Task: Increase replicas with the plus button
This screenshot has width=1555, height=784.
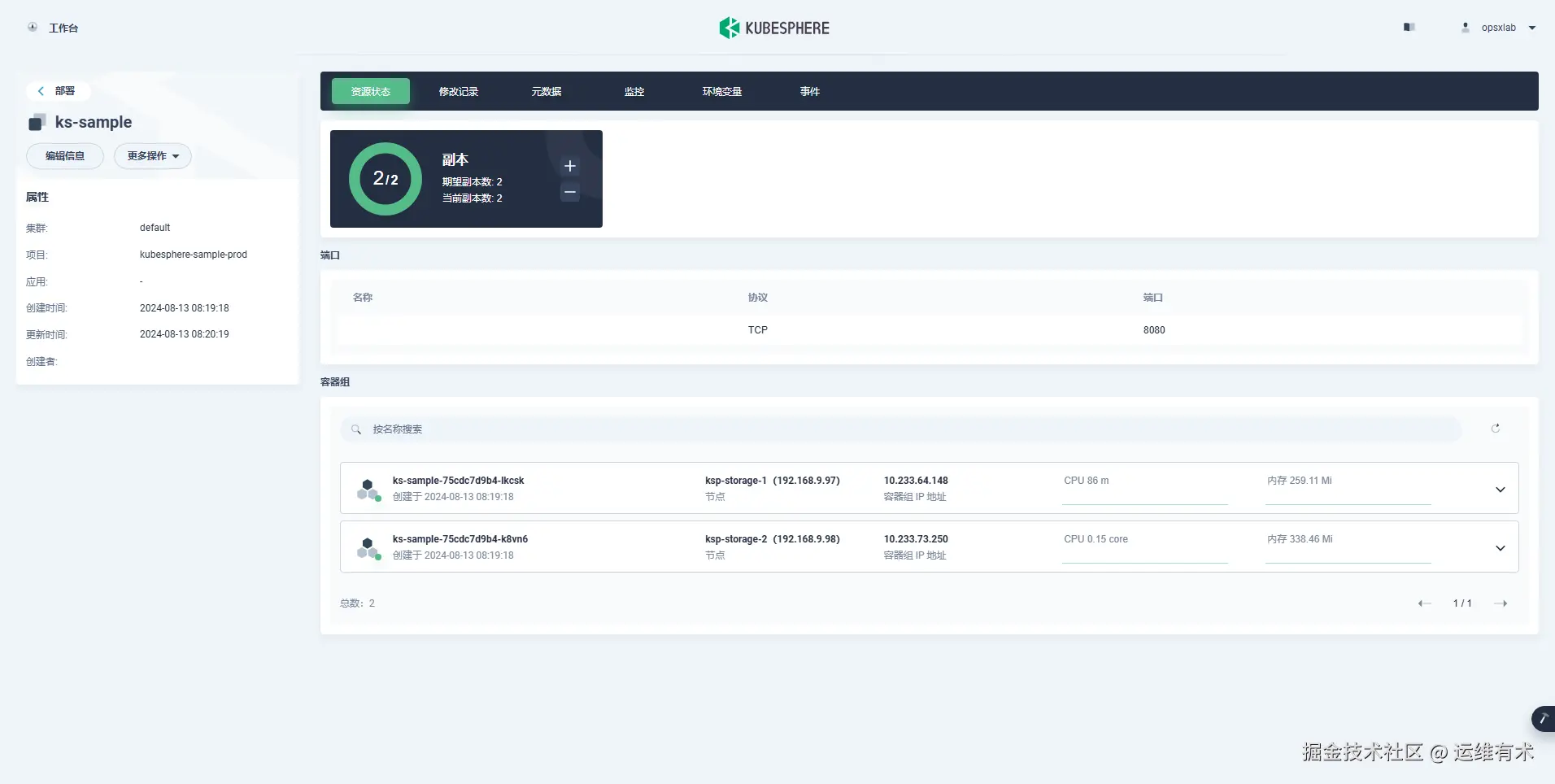Action: [570, 165]
